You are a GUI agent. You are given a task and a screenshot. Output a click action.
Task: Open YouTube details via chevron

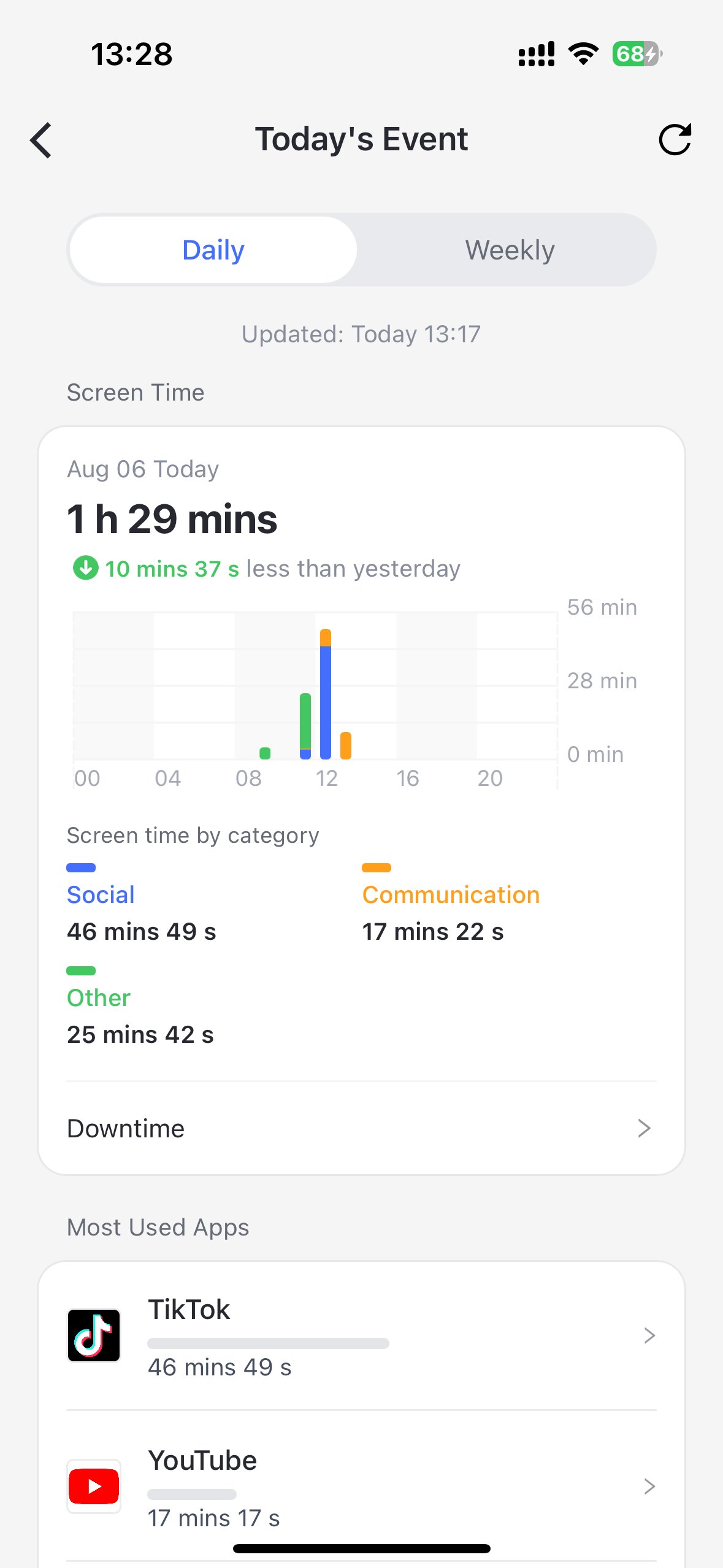(649, 1486)
